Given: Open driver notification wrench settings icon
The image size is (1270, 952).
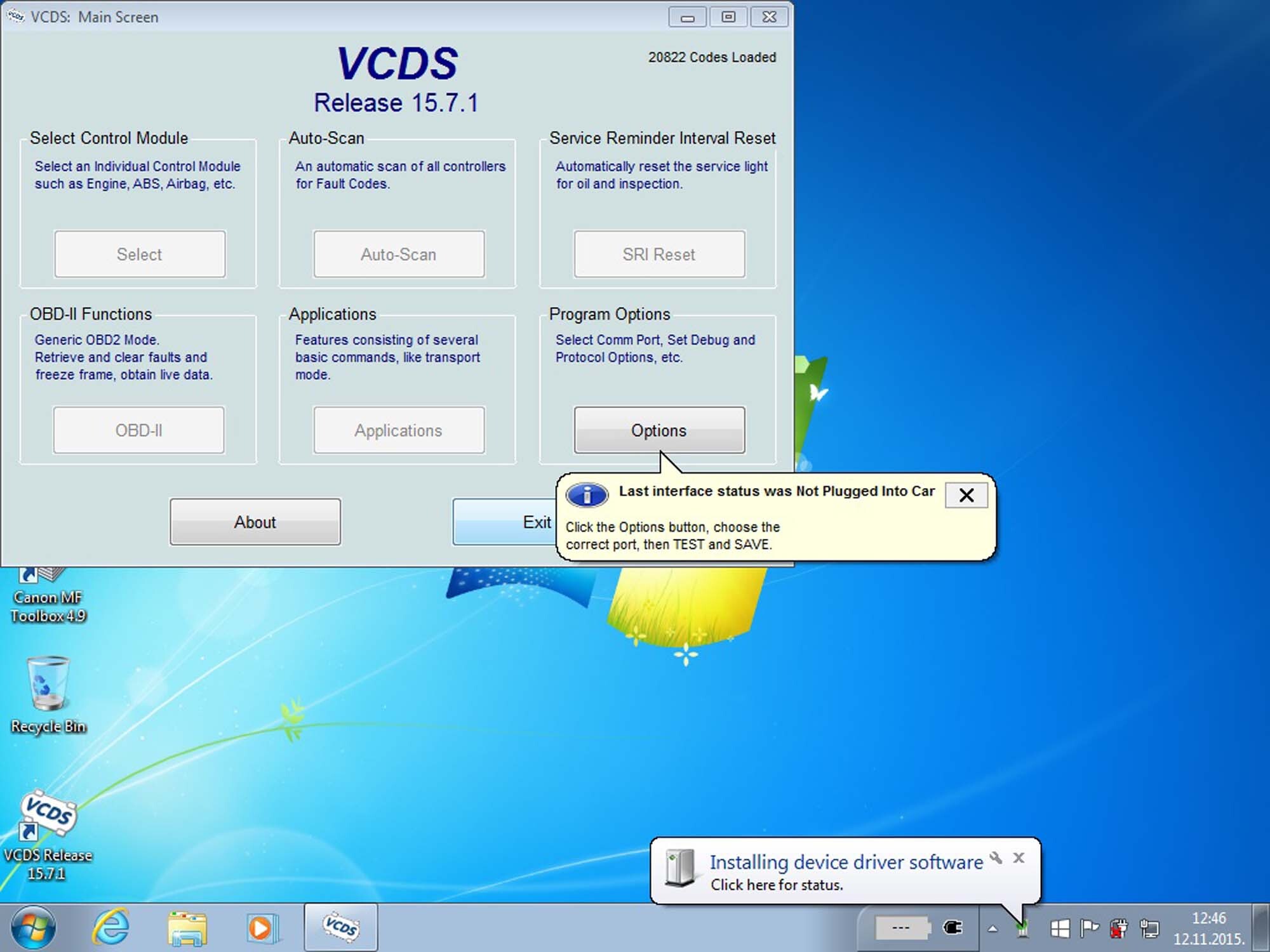Looking at the screenshot, I should (x=996, y=857).
